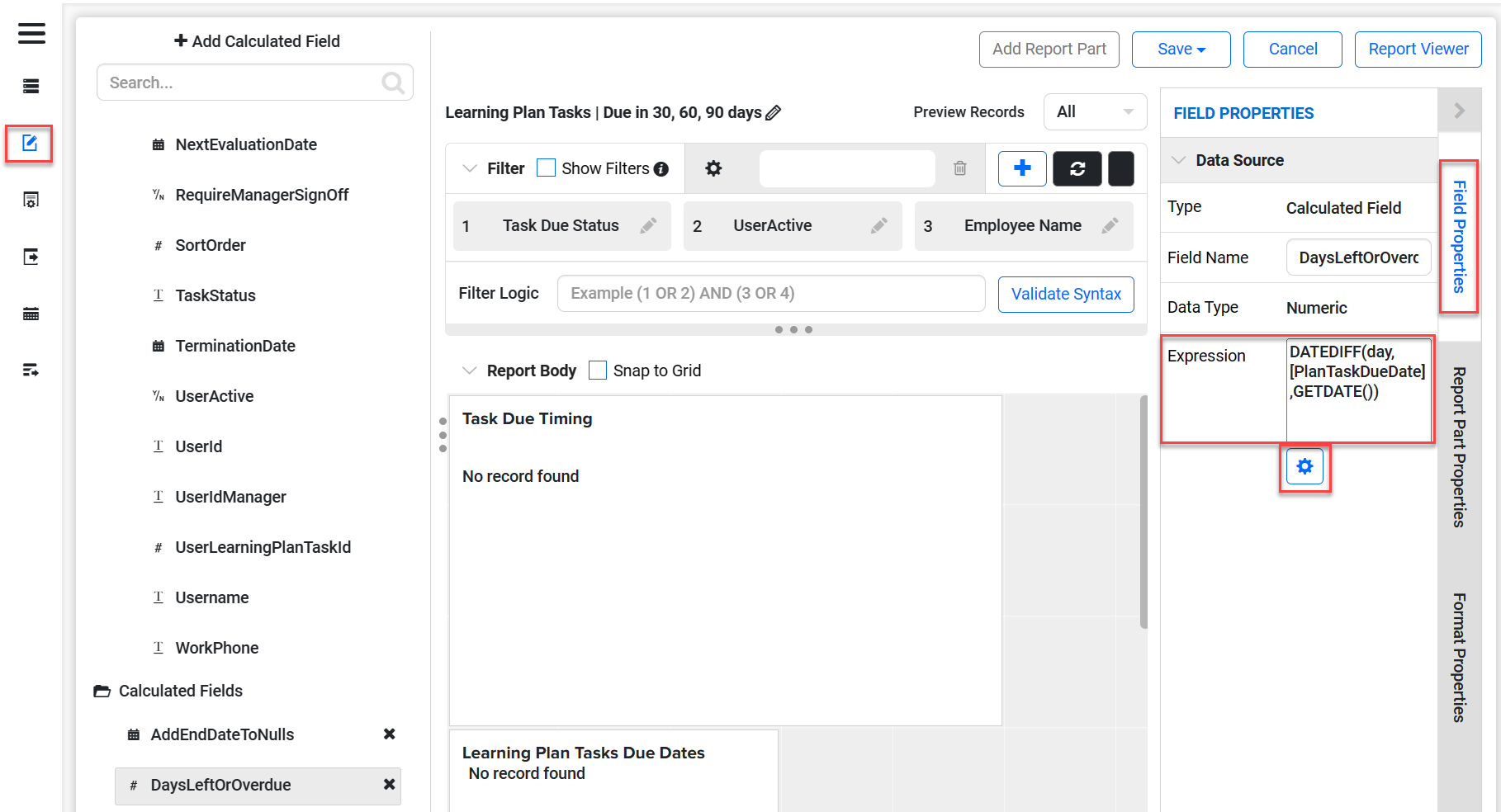Open the report settings icon in sidebar
Image resolution: width=1501 pixels, height=812 pixels.
pos(31,200)
